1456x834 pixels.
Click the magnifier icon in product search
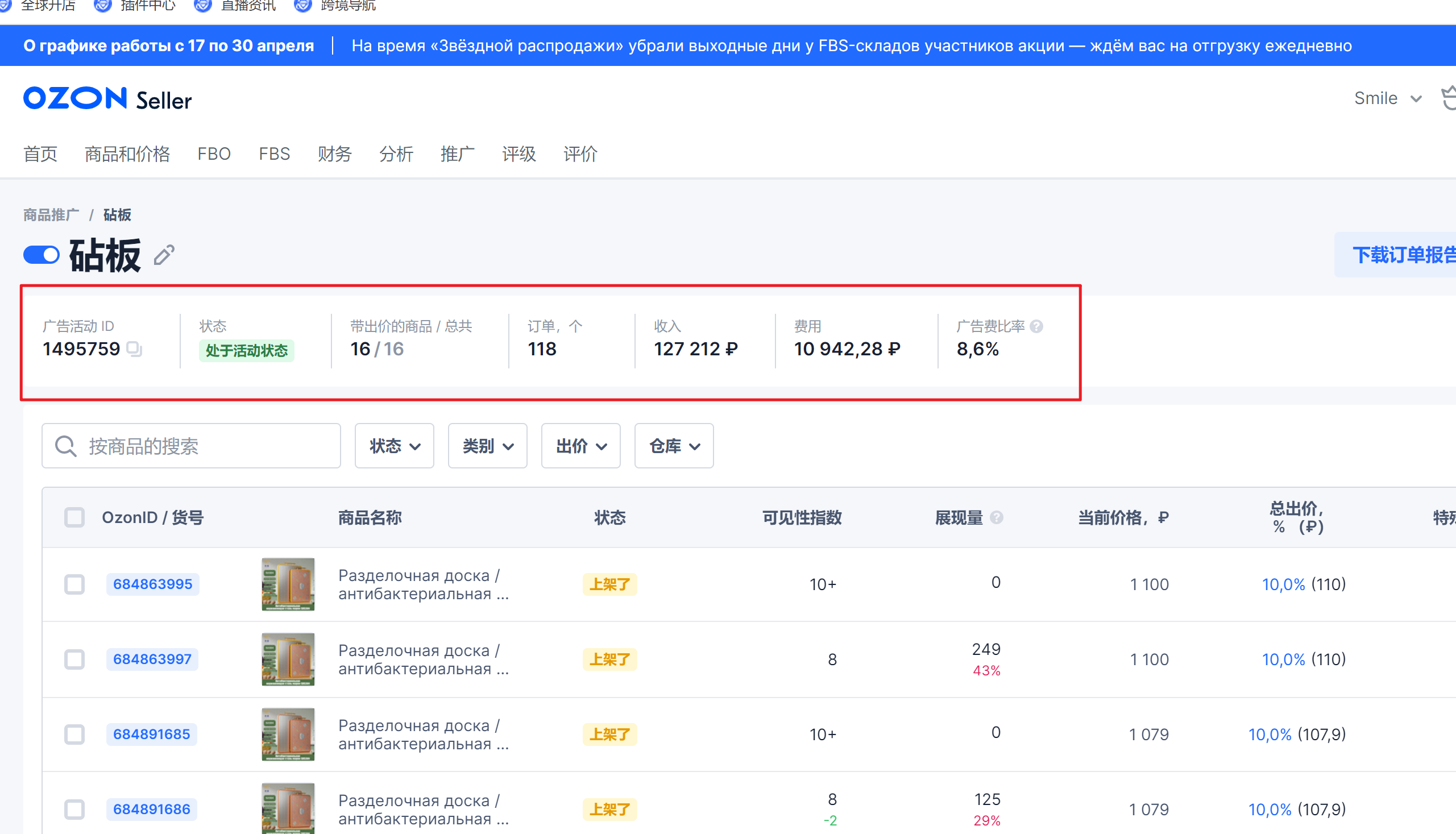(66, 446)
